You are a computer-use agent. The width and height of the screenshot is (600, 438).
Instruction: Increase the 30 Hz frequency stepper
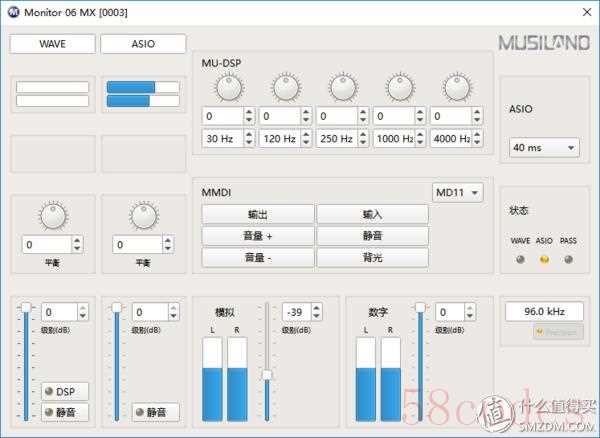249,135
